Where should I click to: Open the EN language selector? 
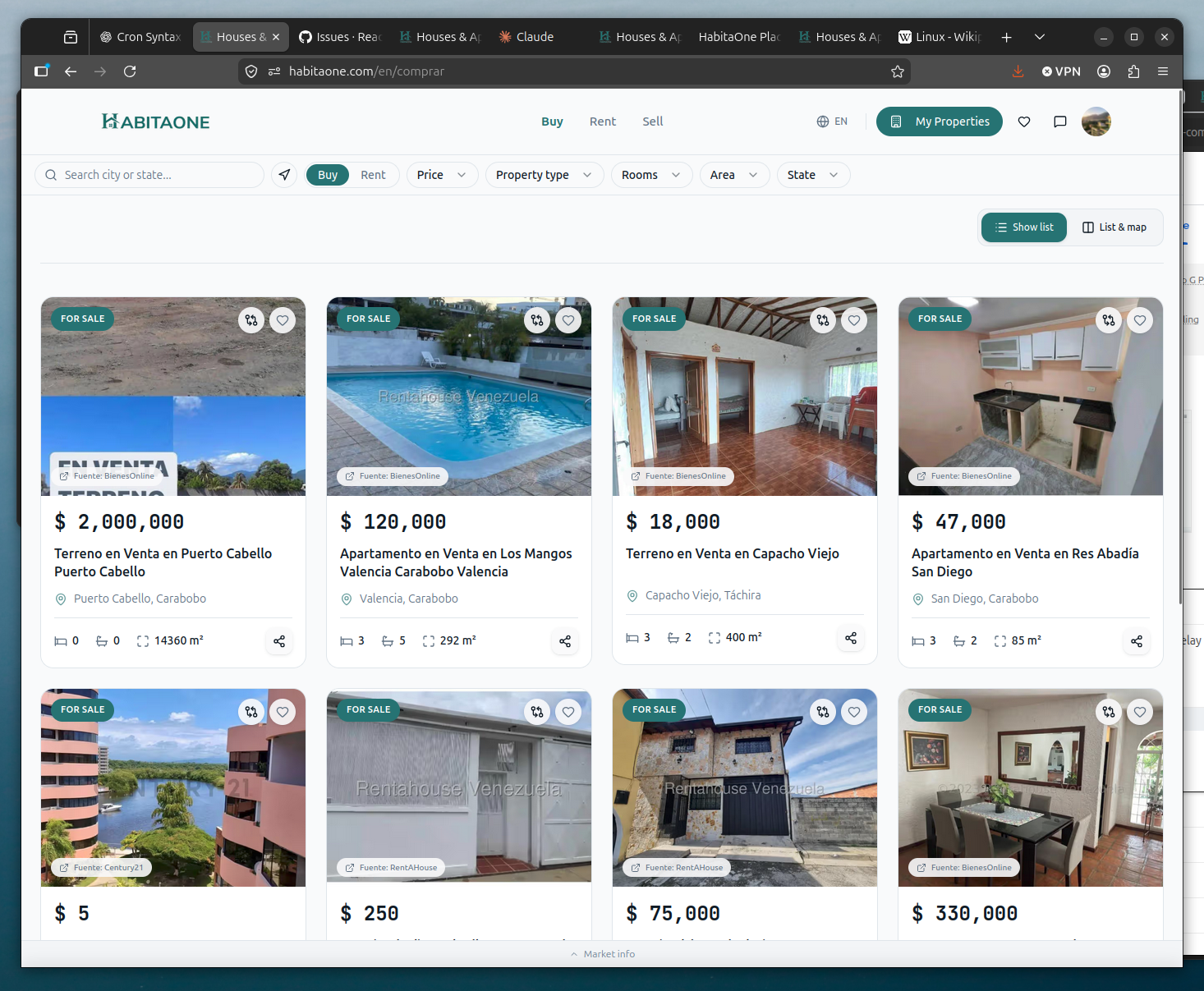pos(832,122)
